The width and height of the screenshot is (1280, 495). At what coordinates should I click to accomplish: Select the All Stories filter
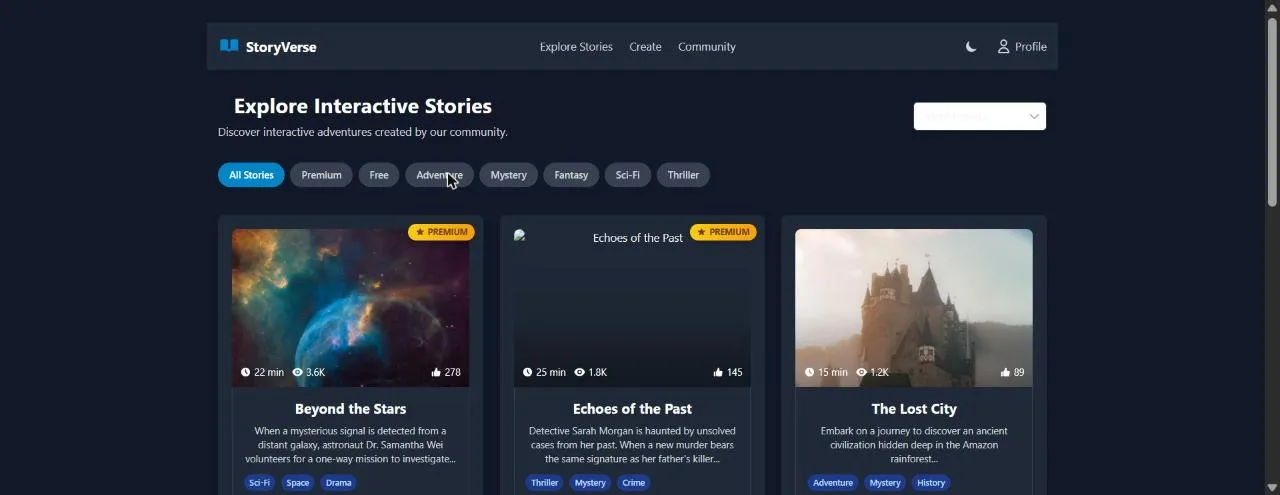click(x=251, y=175)
